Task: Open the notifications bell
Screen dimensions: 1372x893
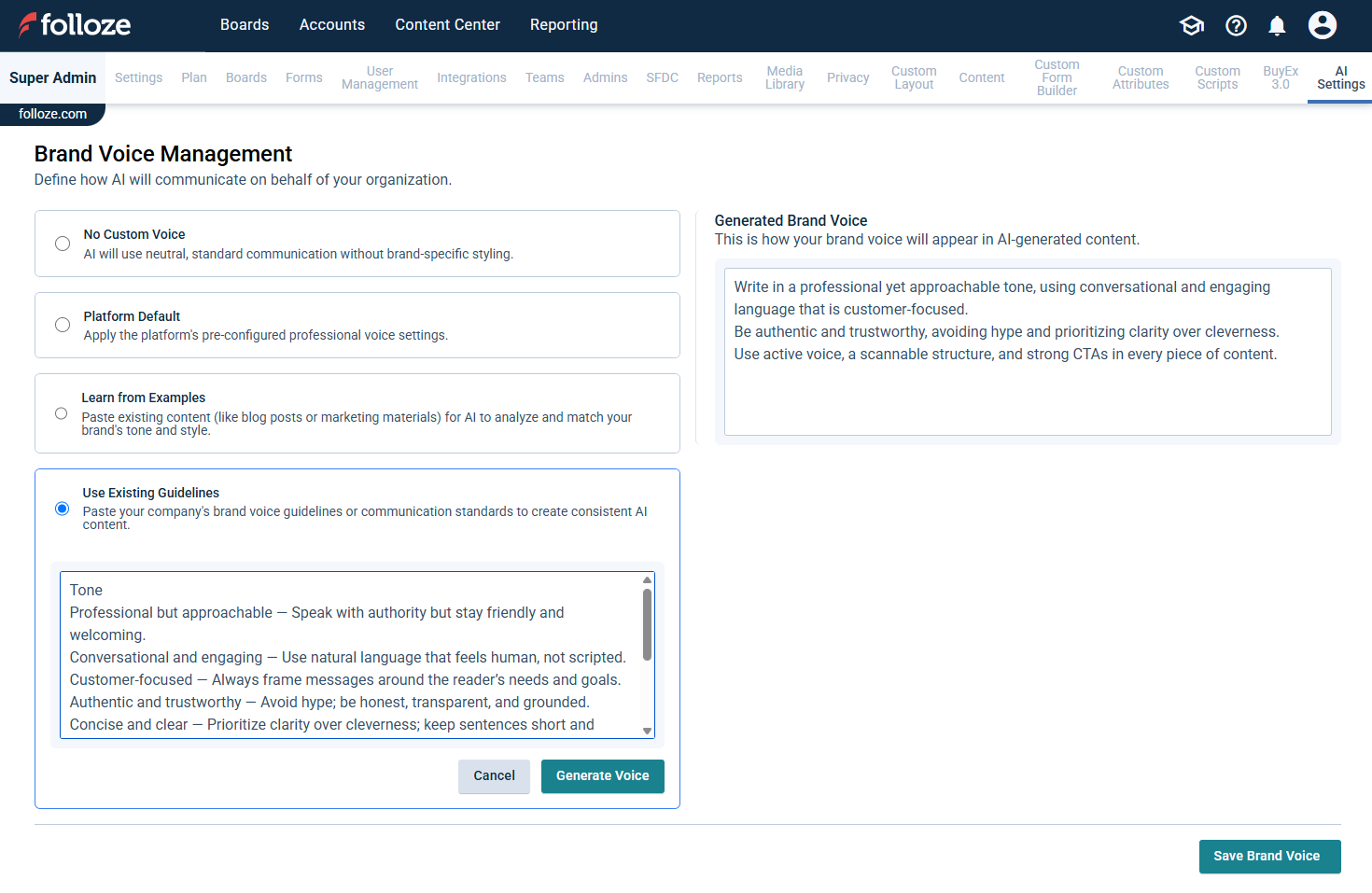Action: [x=1277, y=25]
